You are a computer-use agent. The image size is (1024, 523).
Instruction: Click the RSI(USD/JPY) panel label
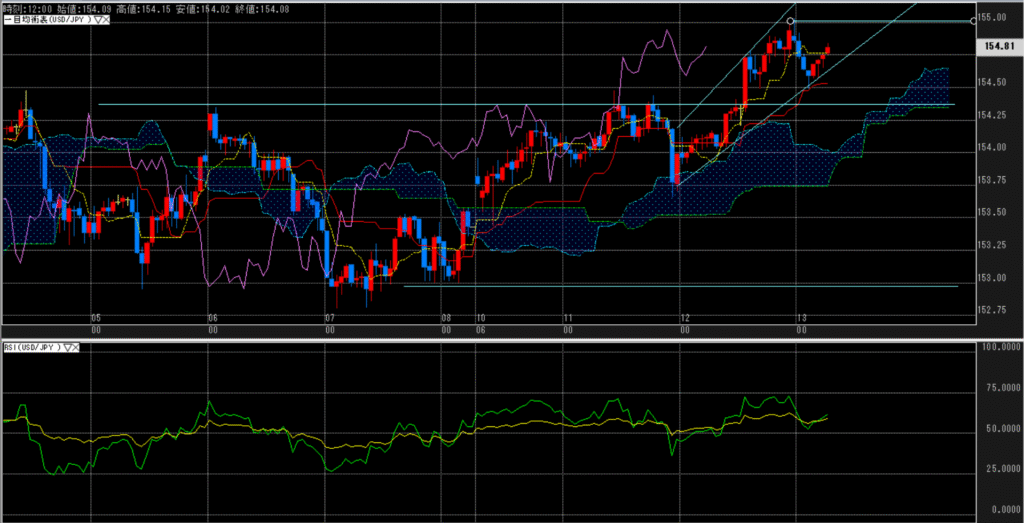coord(32,347)
